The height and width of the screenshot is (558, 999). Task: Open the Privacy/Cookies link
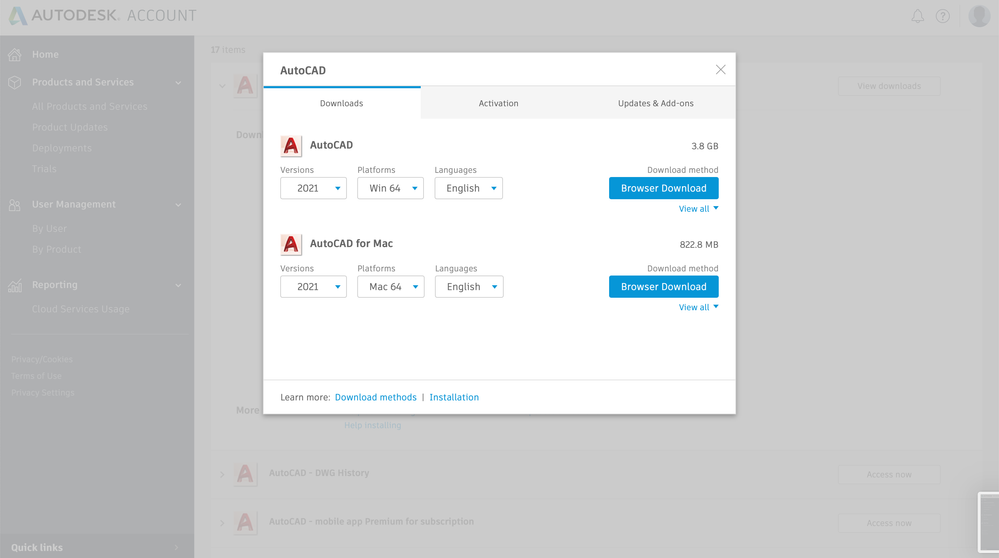tap(42, 359)
